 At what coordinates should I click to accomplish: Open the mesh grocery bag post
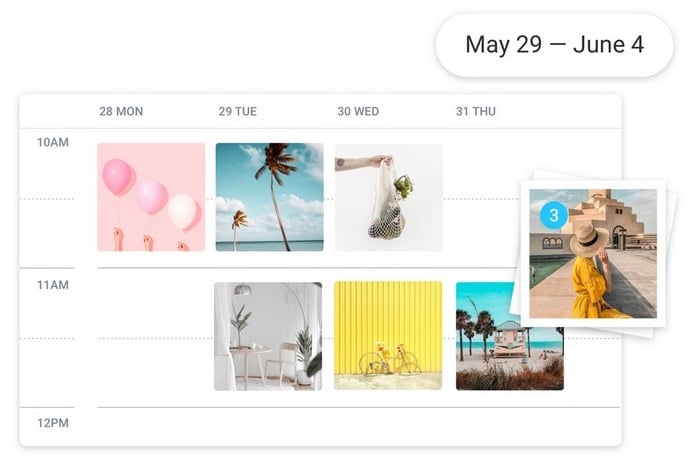(x=388, y=197)
